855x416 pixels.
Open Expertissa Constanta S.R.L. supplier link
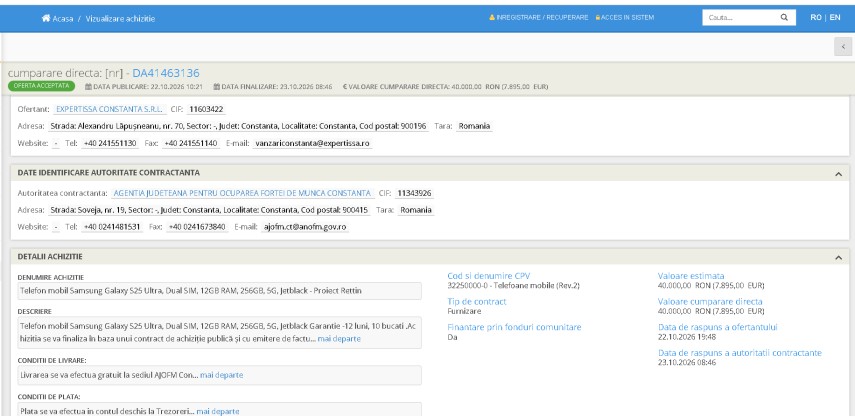pos(109,110)
